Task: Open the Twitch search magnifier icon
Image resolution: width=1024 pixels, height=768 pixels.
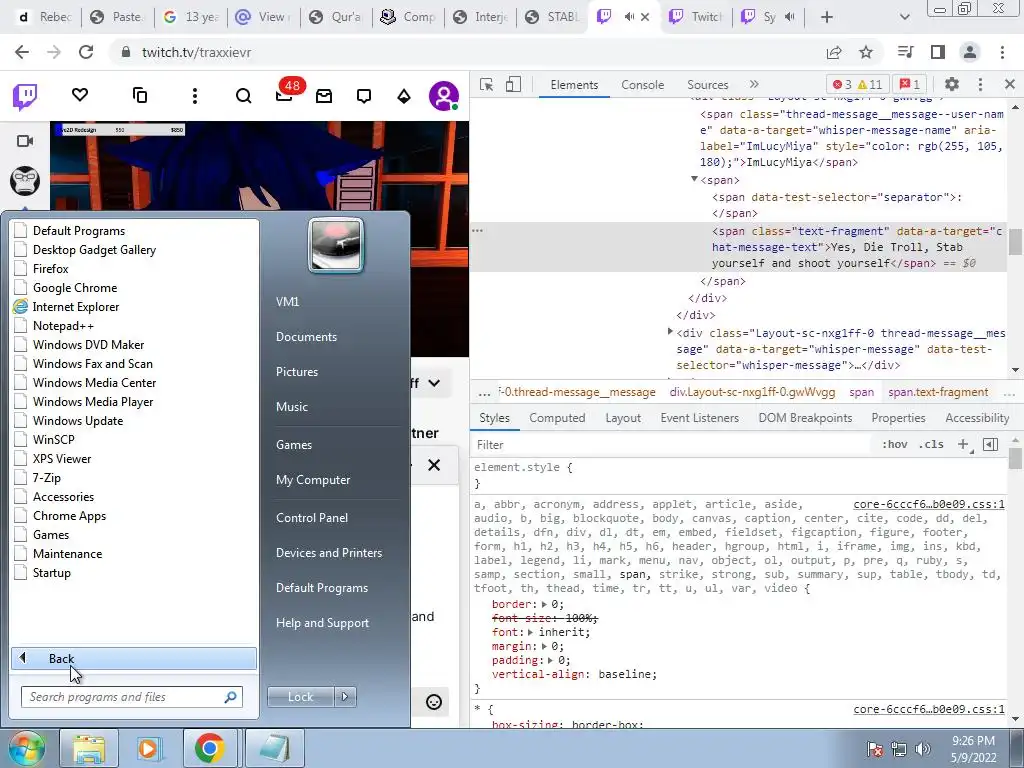Action: (244, 96)
